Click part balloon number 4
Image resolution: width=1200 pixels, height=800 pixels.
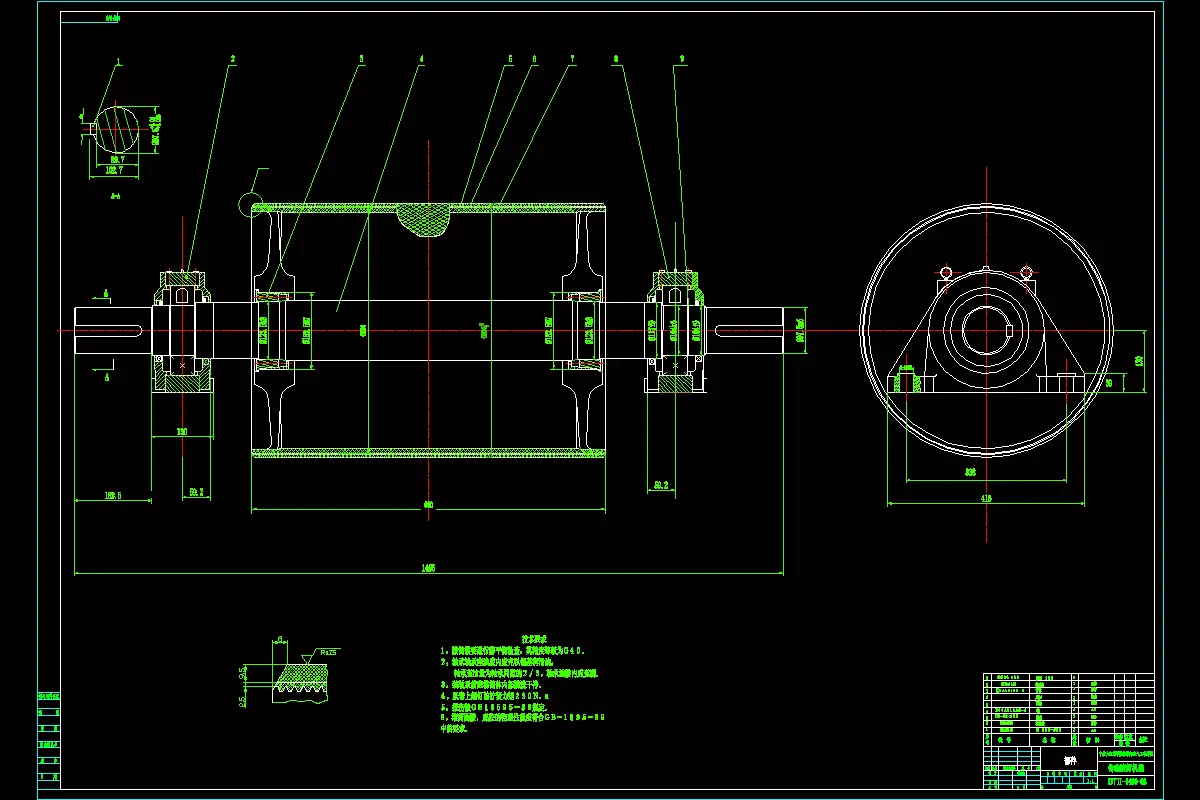coord(422,60)
